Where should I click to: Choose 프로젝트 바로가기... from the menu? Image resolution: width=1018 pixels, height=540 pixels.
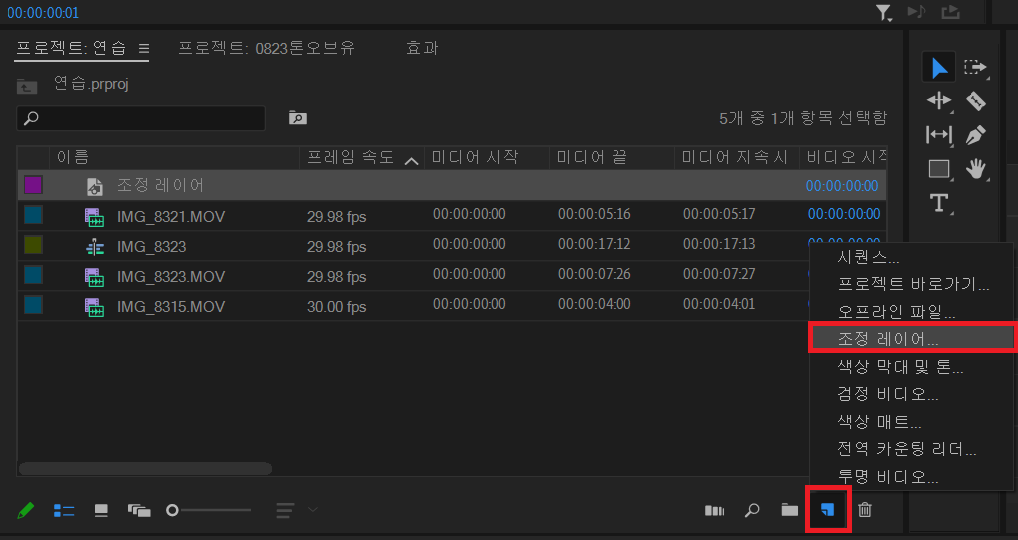[x=912, y=284]
